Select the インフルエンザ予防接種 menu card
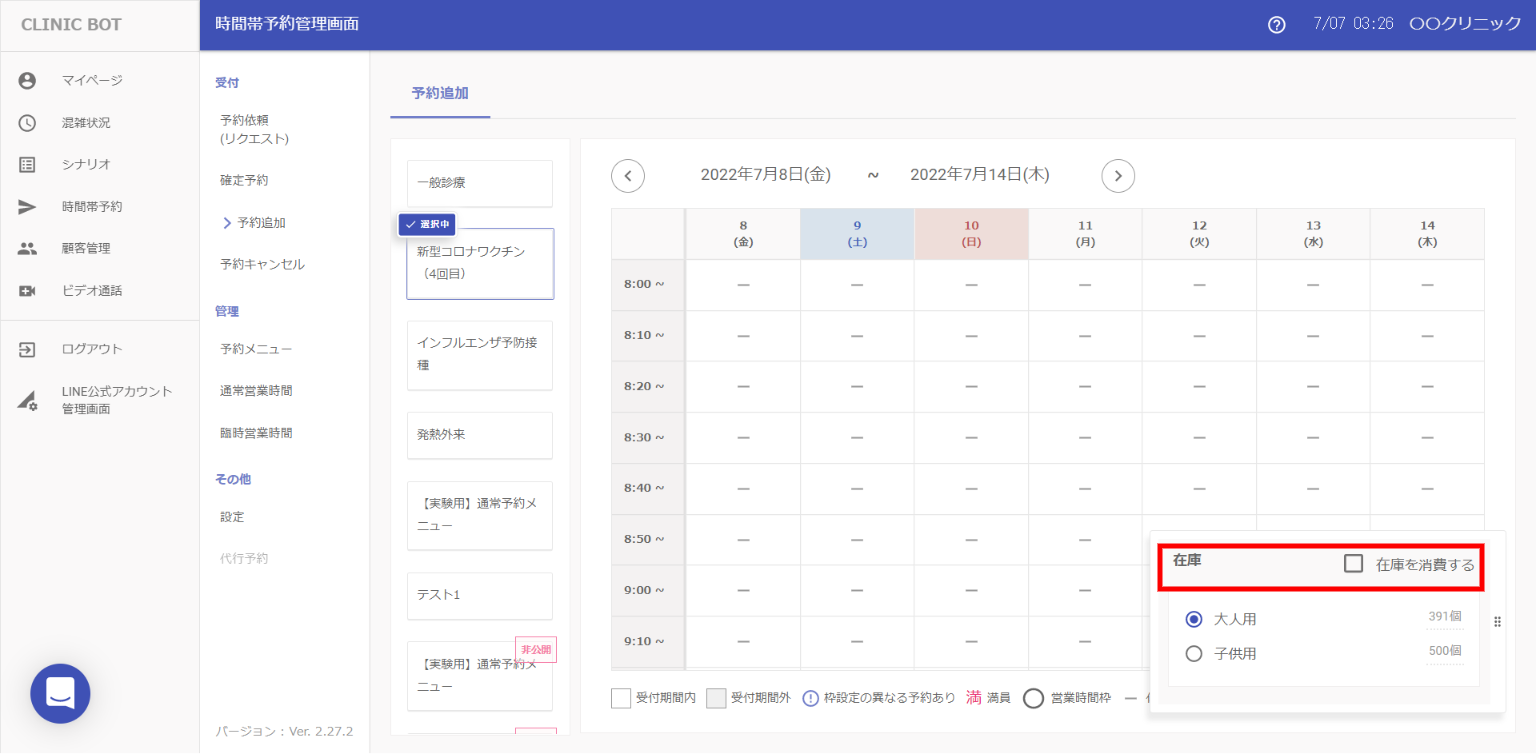The width and height of the screenshot is (1536, 754). (480, 355)
